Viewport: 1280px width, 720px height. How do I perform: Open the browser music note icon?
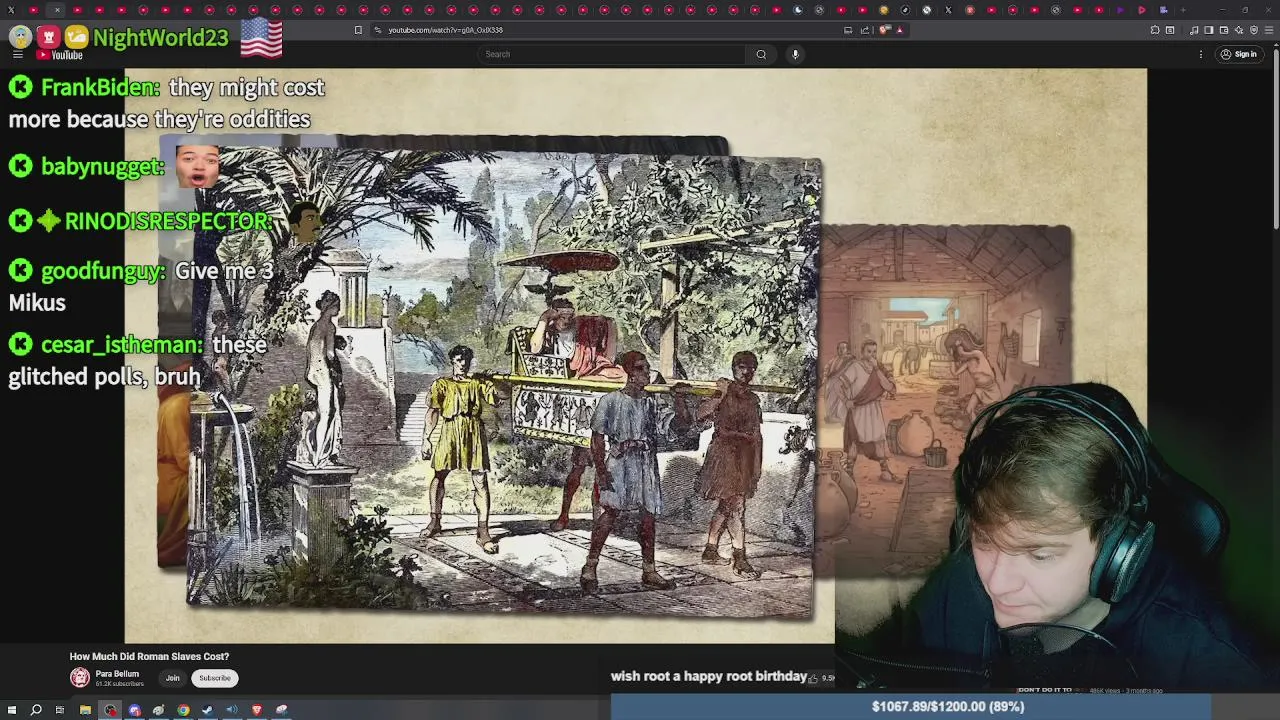pos(1194,30)
